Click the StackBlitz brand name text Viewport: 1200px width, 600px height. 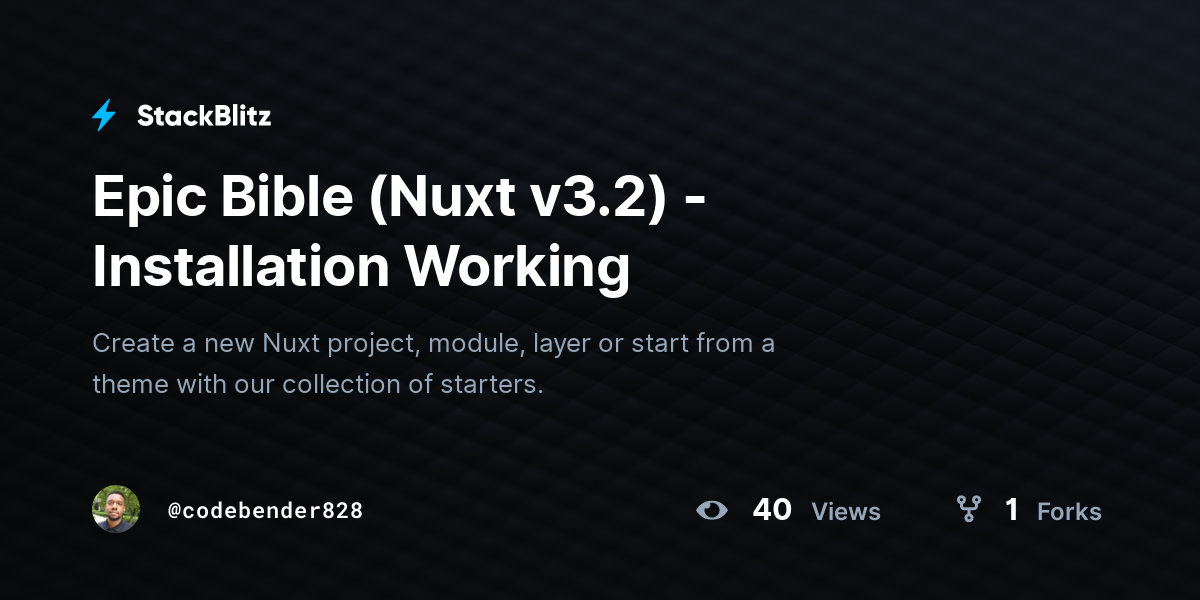(x=204, y=116)
